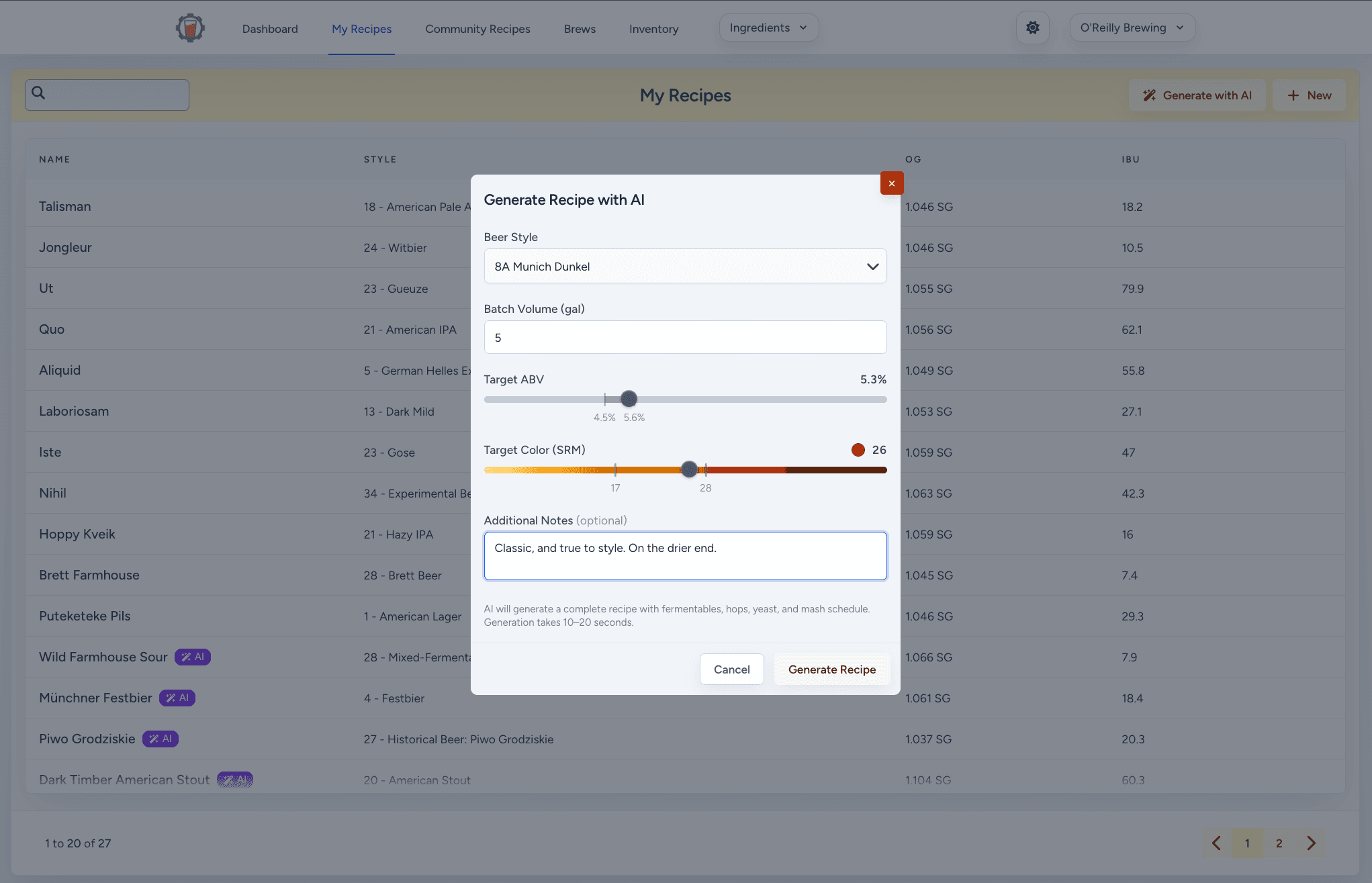Open the Hoppy Kveik recipe

(77, 534)
